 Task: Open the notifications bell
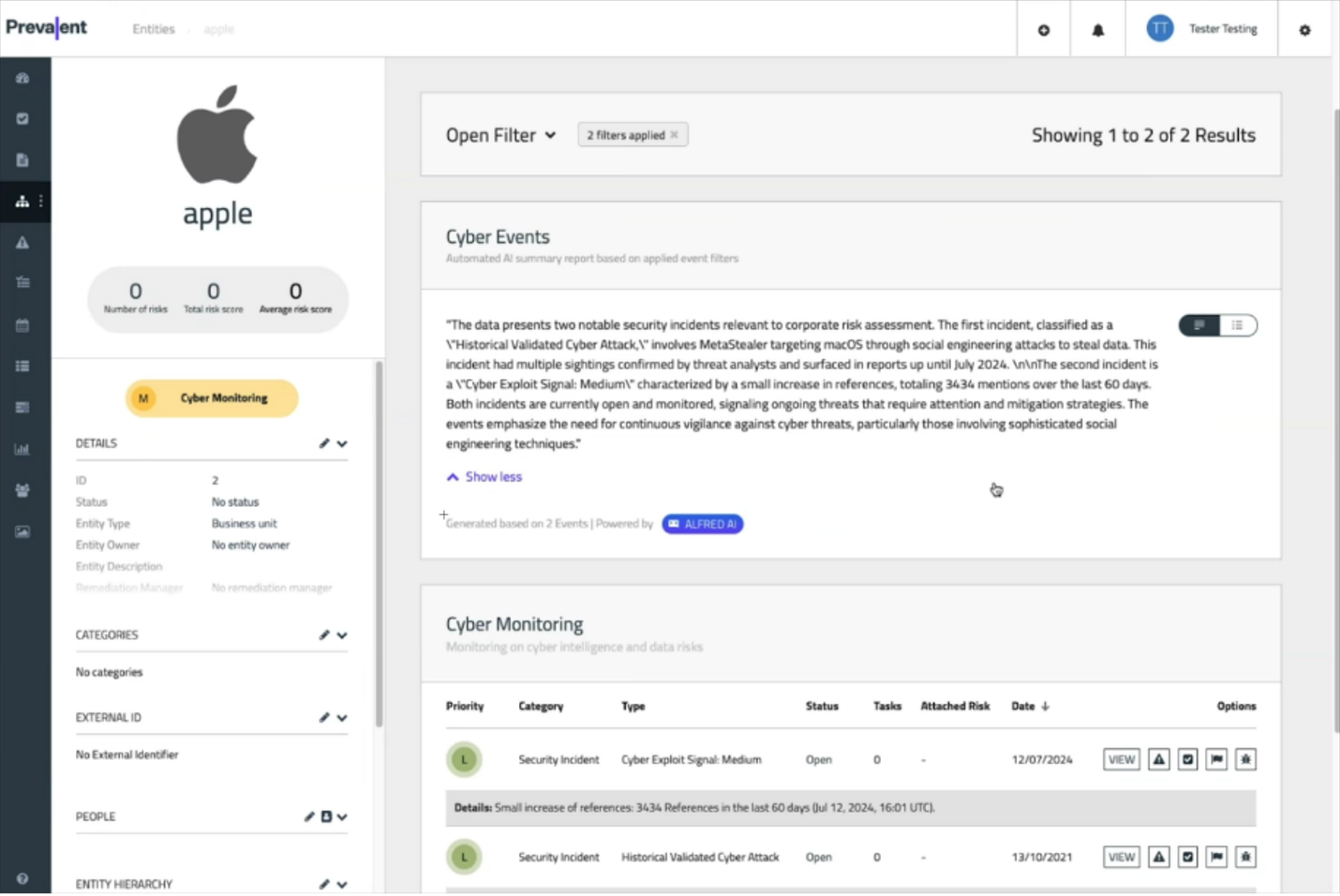pos(1098,30)
